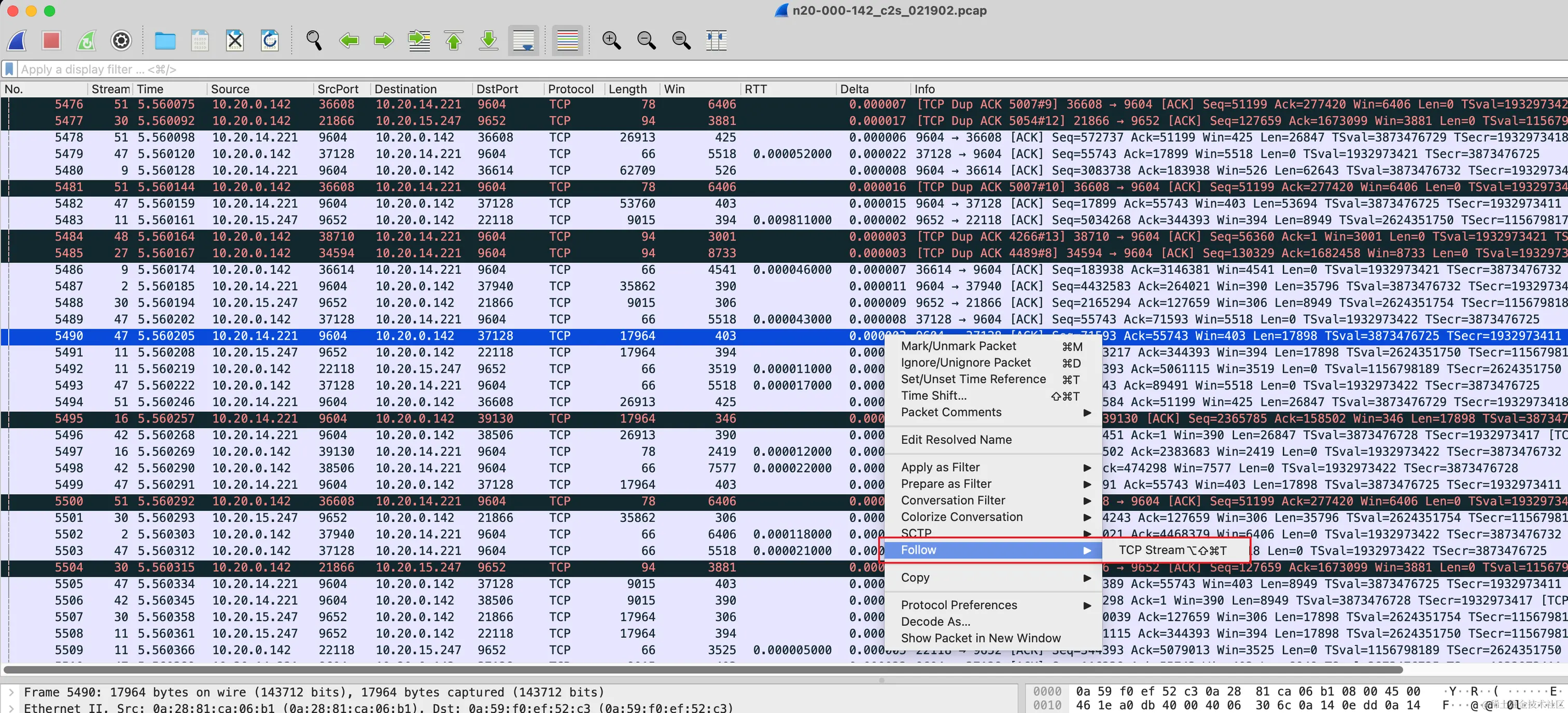Viewport: 1568px width, 713px height.
Task: Click RTT value 0.009811000 in row 5483
Action: click(792, 220)
